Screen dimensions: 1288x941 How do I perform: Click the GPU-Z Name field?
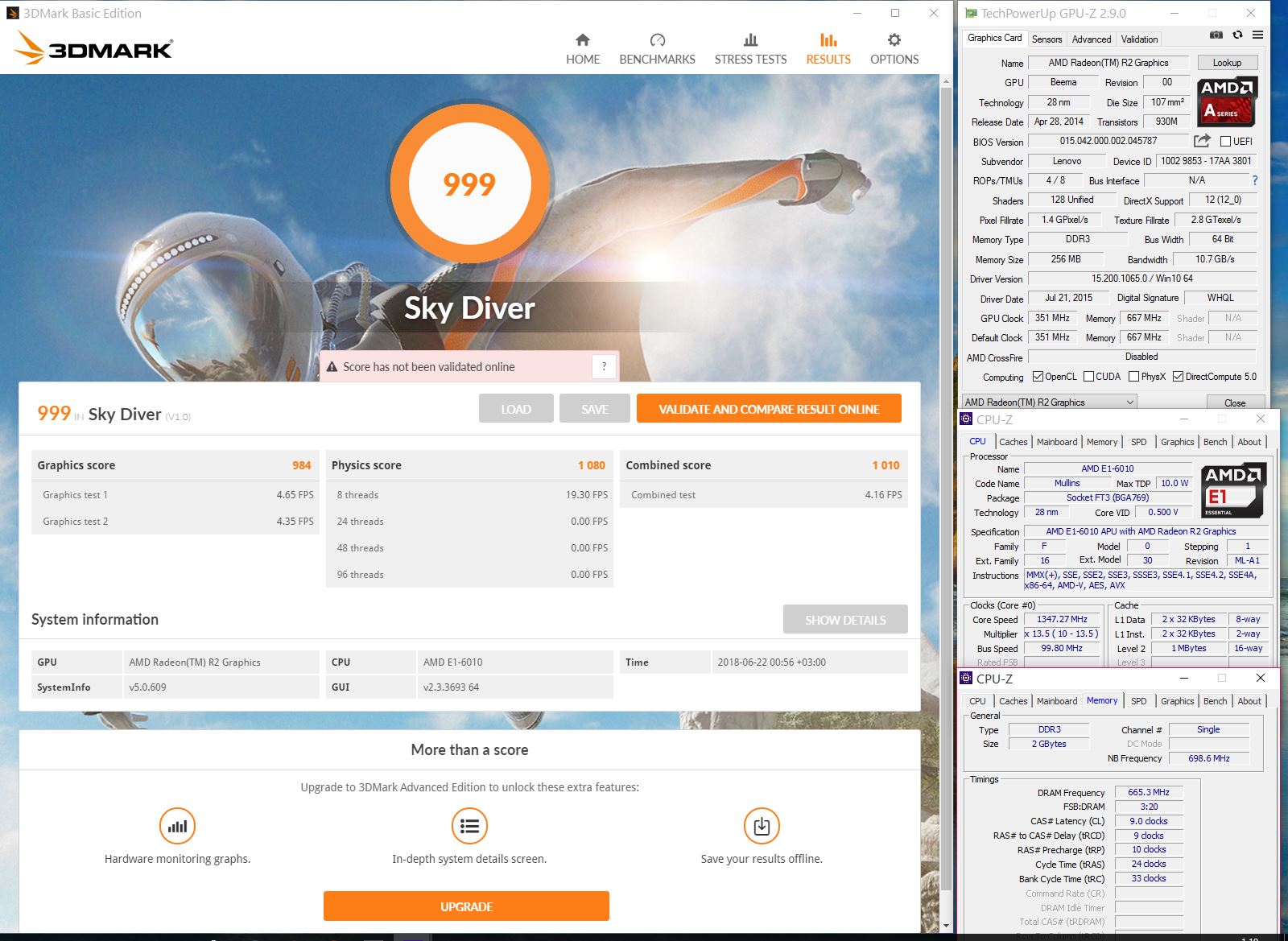pyautogui.click(x=1108, y=63)
